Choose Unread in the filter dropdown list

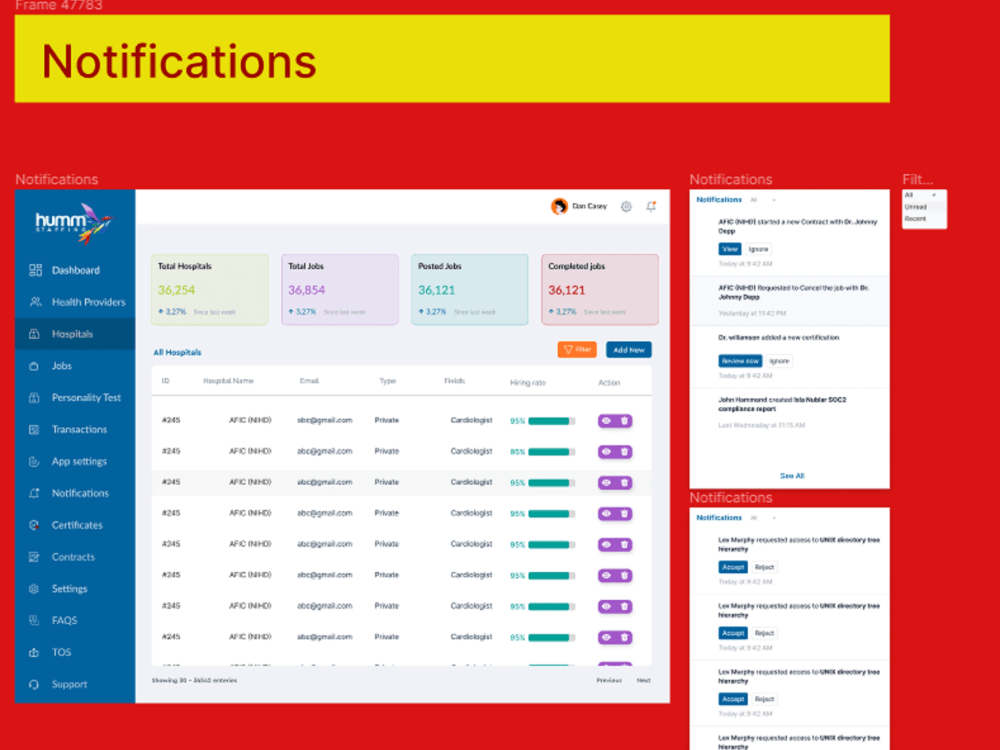click(924, 207)
